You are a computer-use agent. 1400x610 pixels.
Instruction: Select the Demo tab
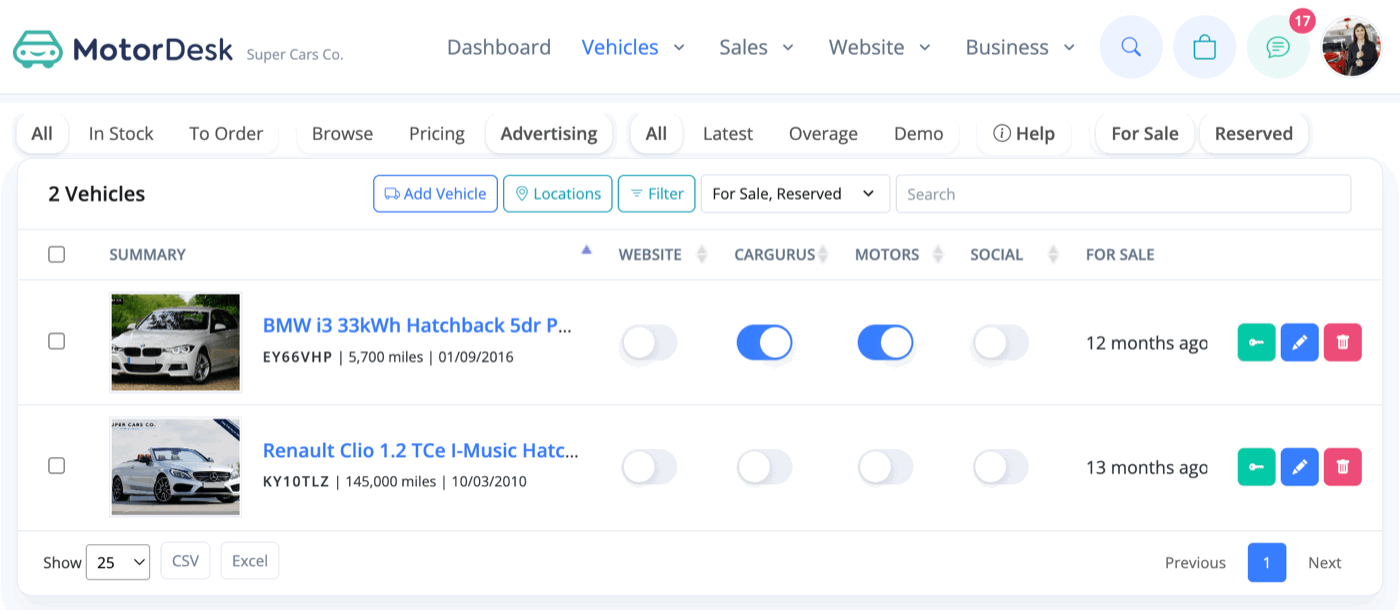(x=919, y=134)
